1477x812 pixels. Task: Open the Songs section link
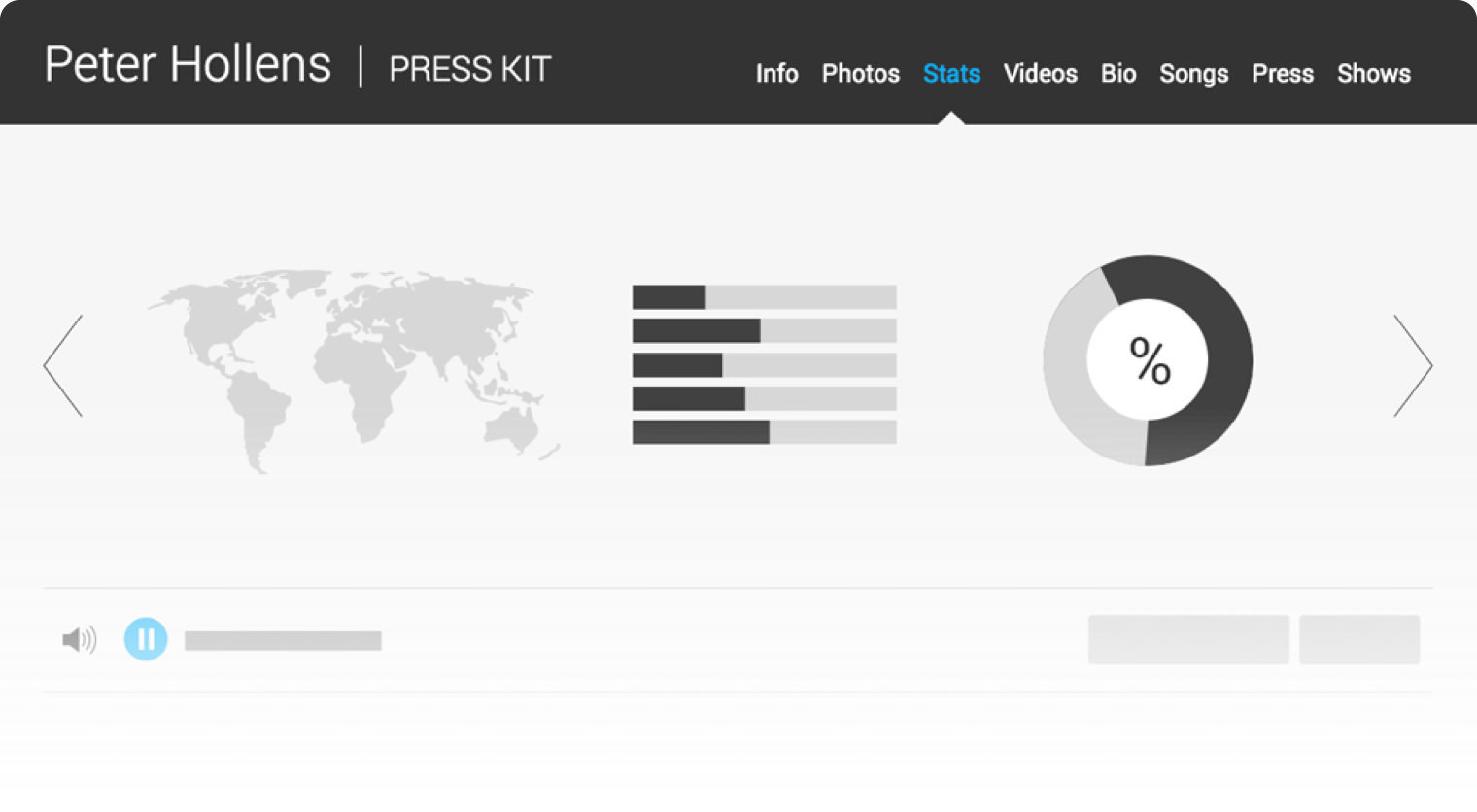(1193, 73)
